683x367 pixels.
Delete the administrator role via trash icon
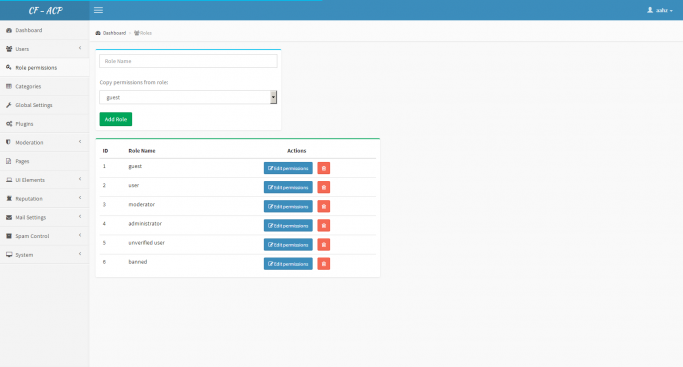pos(324,226)
